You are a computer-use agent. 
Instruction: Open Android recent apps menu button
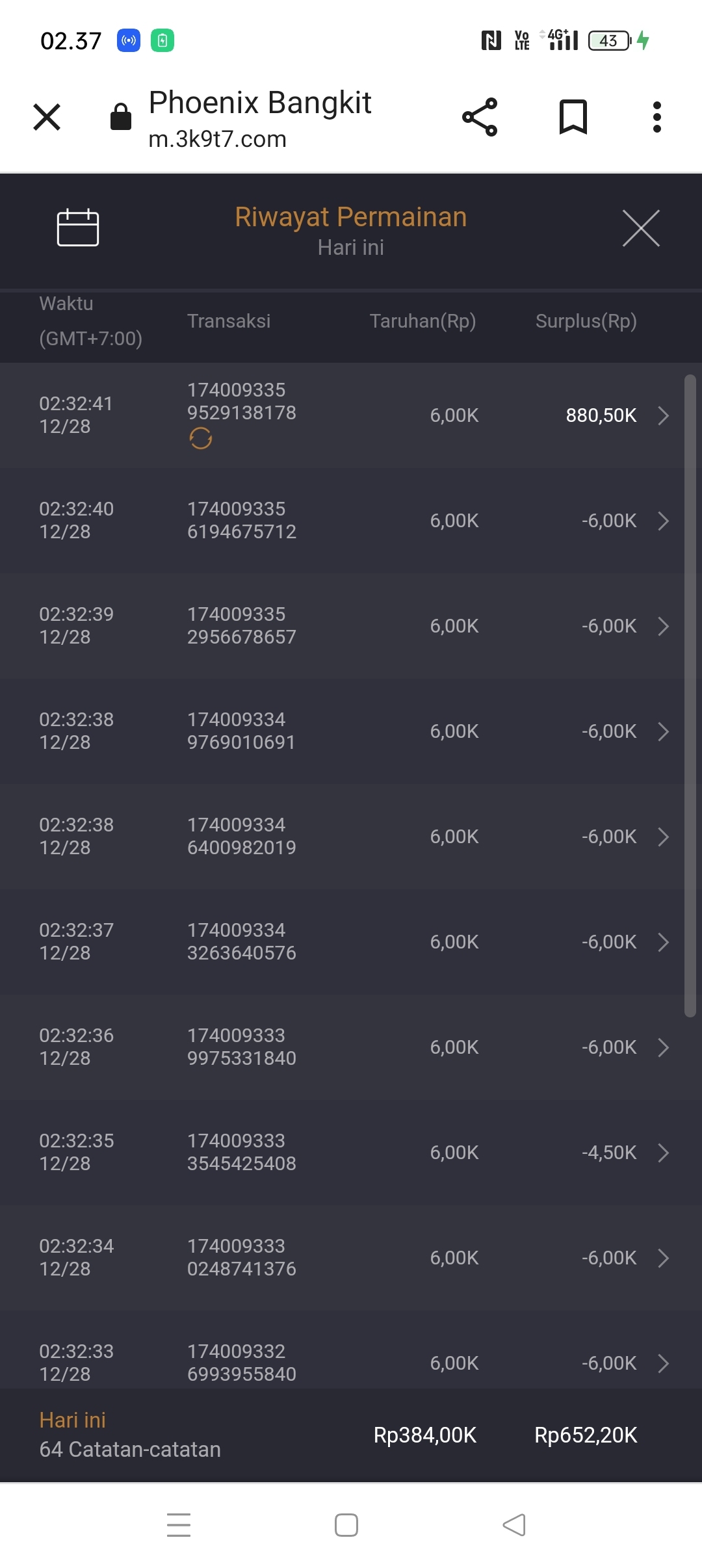pos(179,1525)
